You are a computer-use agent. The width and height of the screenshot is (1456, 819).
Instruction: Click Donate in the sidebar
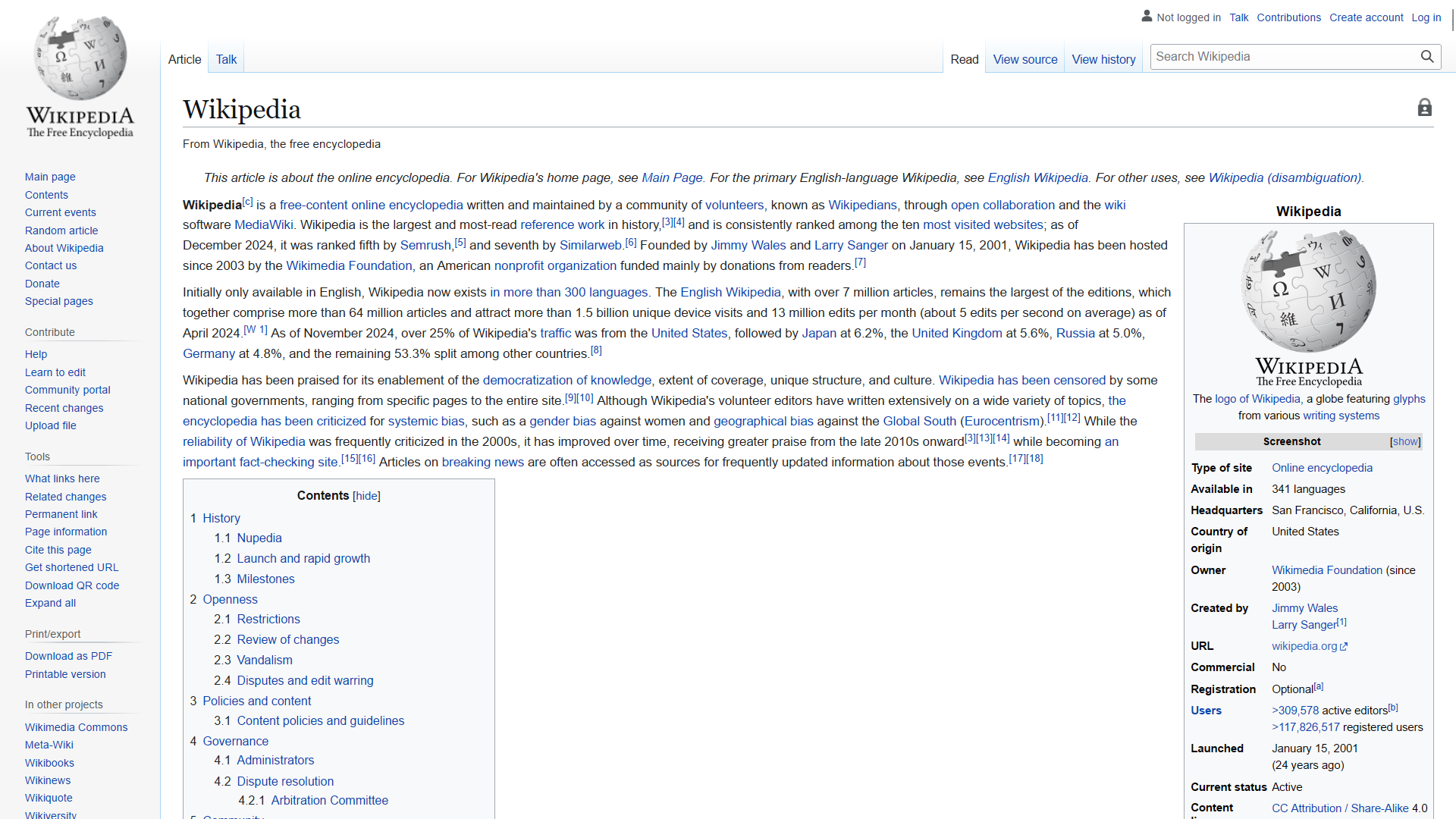coord(42,284)
